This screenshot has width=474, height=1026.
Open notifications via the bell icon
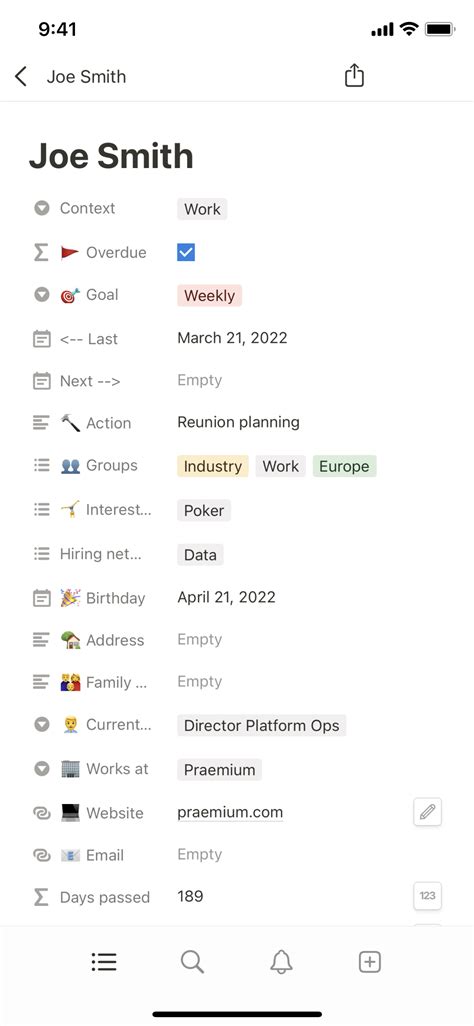click(281, 962)
